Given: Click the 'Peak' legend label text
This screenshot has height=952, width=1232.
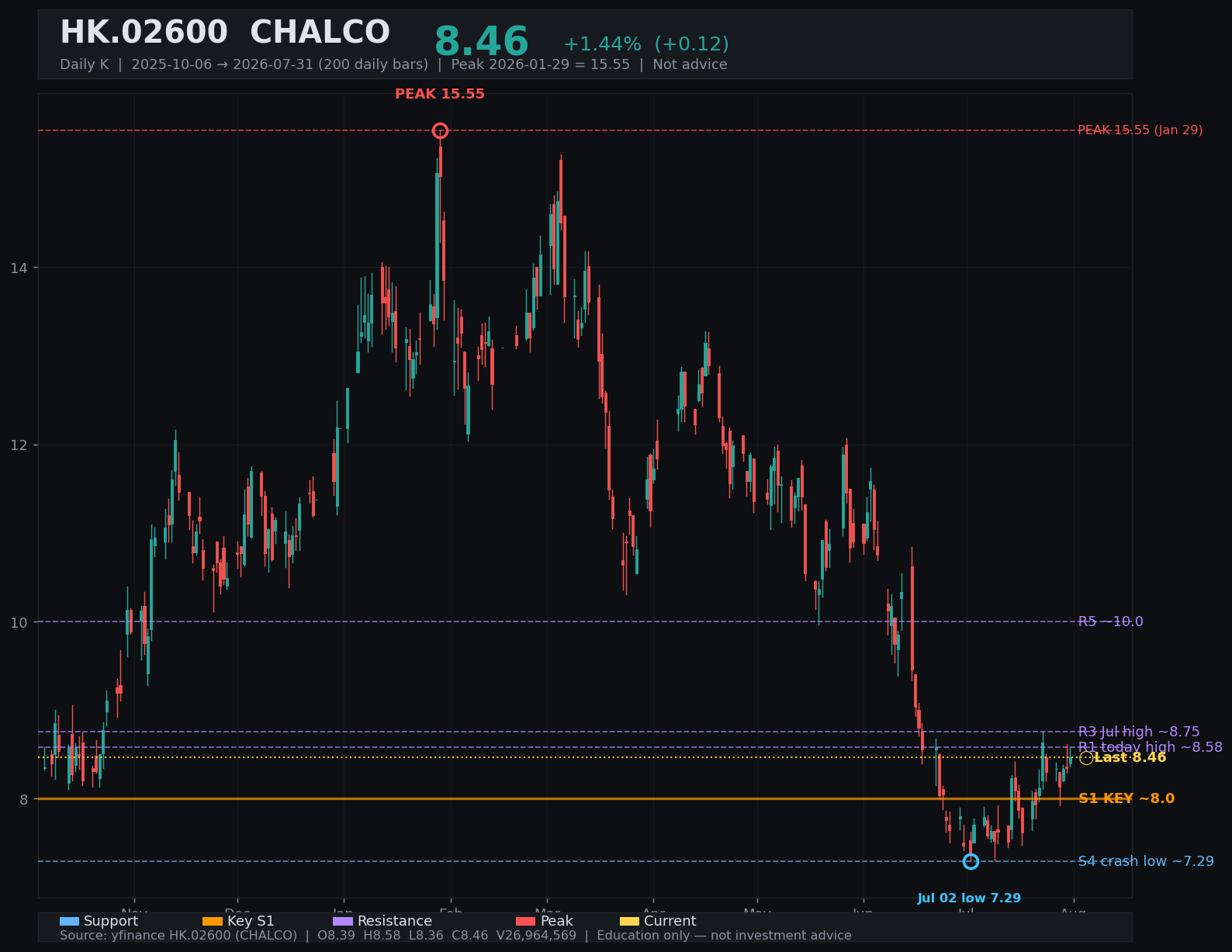Looking at the screenshot, I should point(557,921).
